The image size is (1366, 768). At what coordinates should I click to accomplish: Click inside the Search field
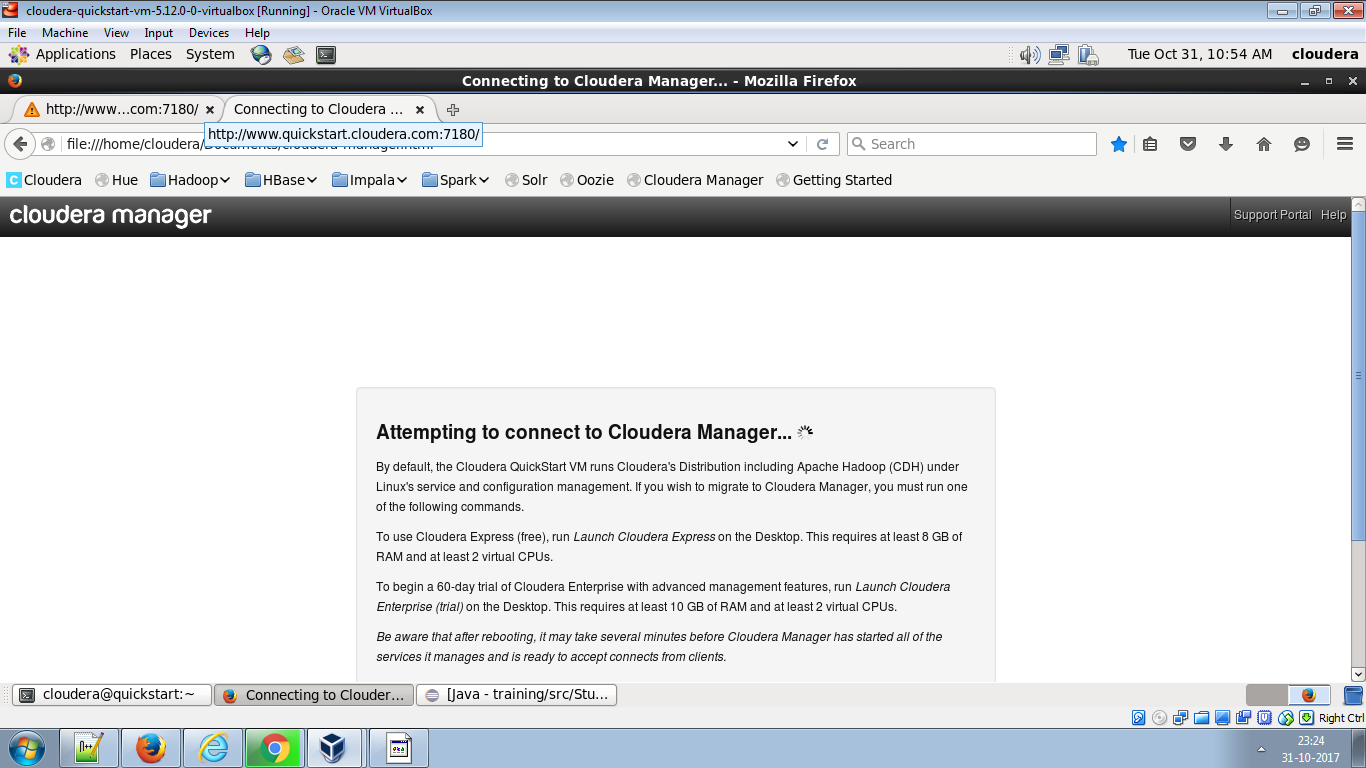pyautogui.click(x=970, y=143)
